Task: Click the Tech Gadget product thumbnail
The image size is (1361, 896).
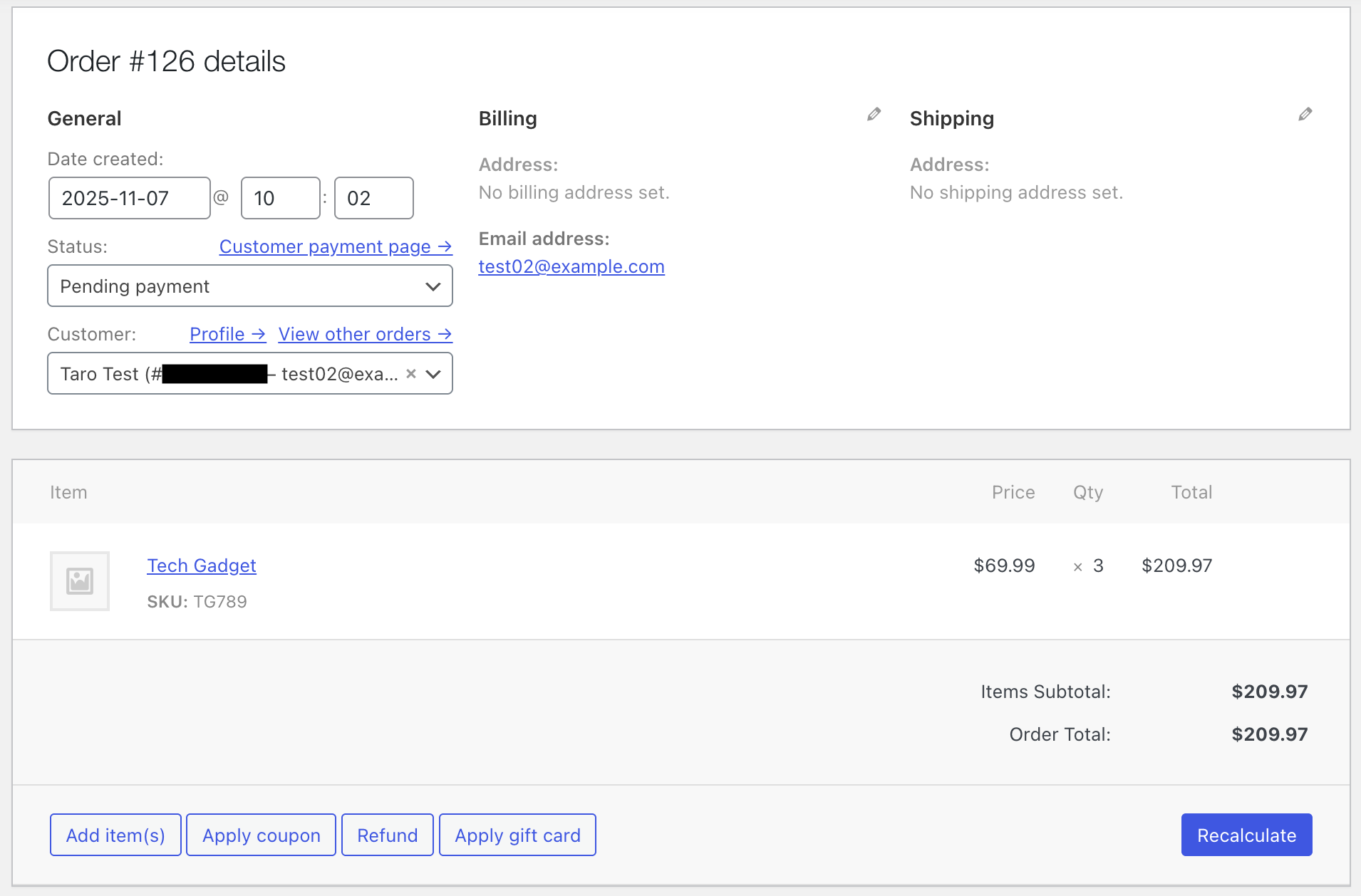Action: coord(80,581)
